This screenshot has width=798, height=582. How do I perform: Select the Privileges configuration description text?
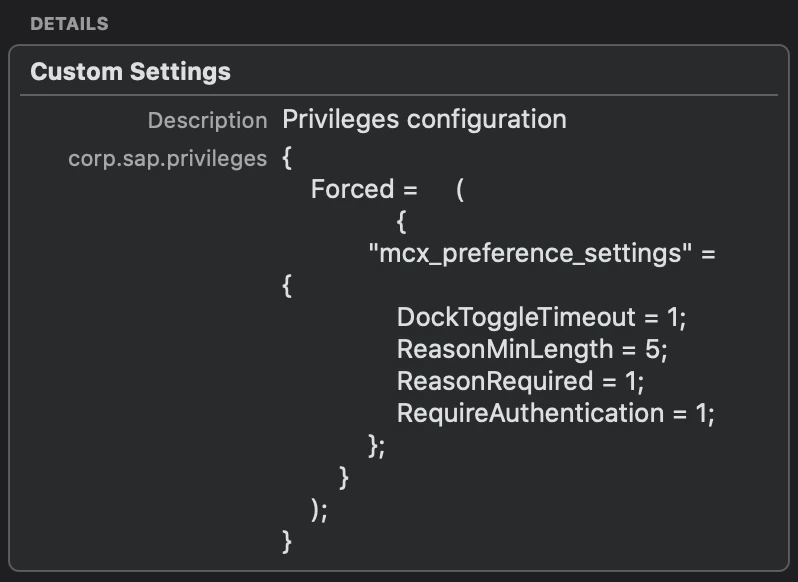click(424, 120)
